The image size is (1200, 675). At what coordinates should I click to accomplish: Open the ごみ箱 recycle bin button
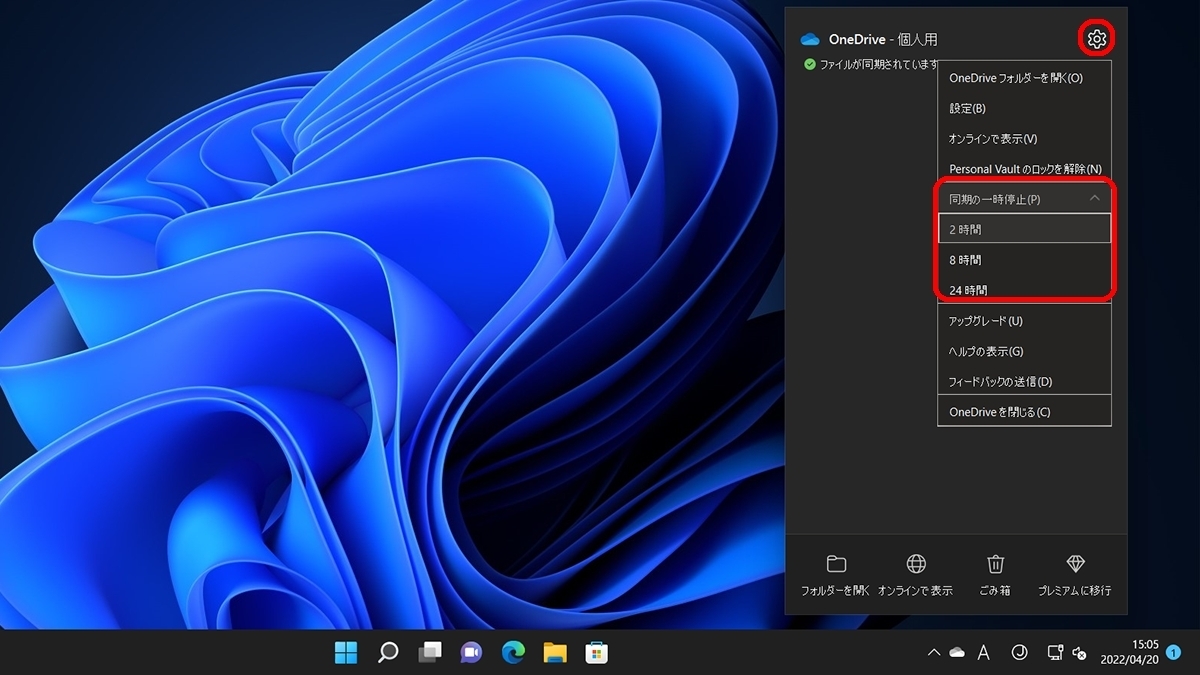pyautogui.click(x=994, y=576)
